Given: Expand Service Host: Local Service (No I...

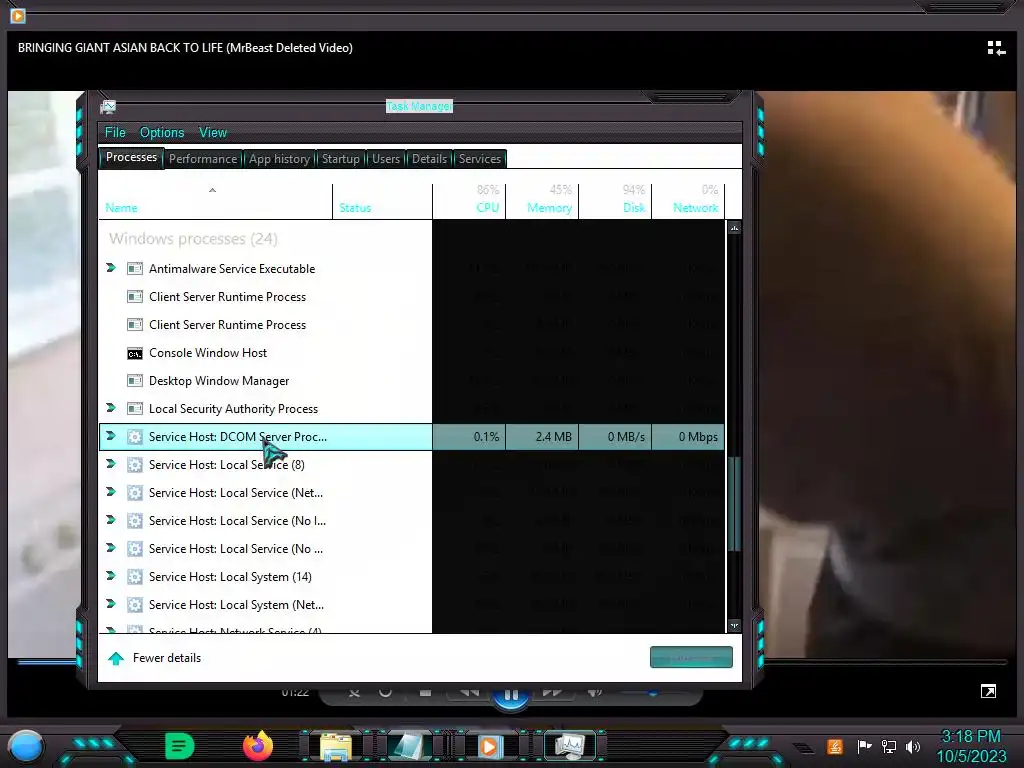Looking at the screenshot, I should (x=111, y=520).
